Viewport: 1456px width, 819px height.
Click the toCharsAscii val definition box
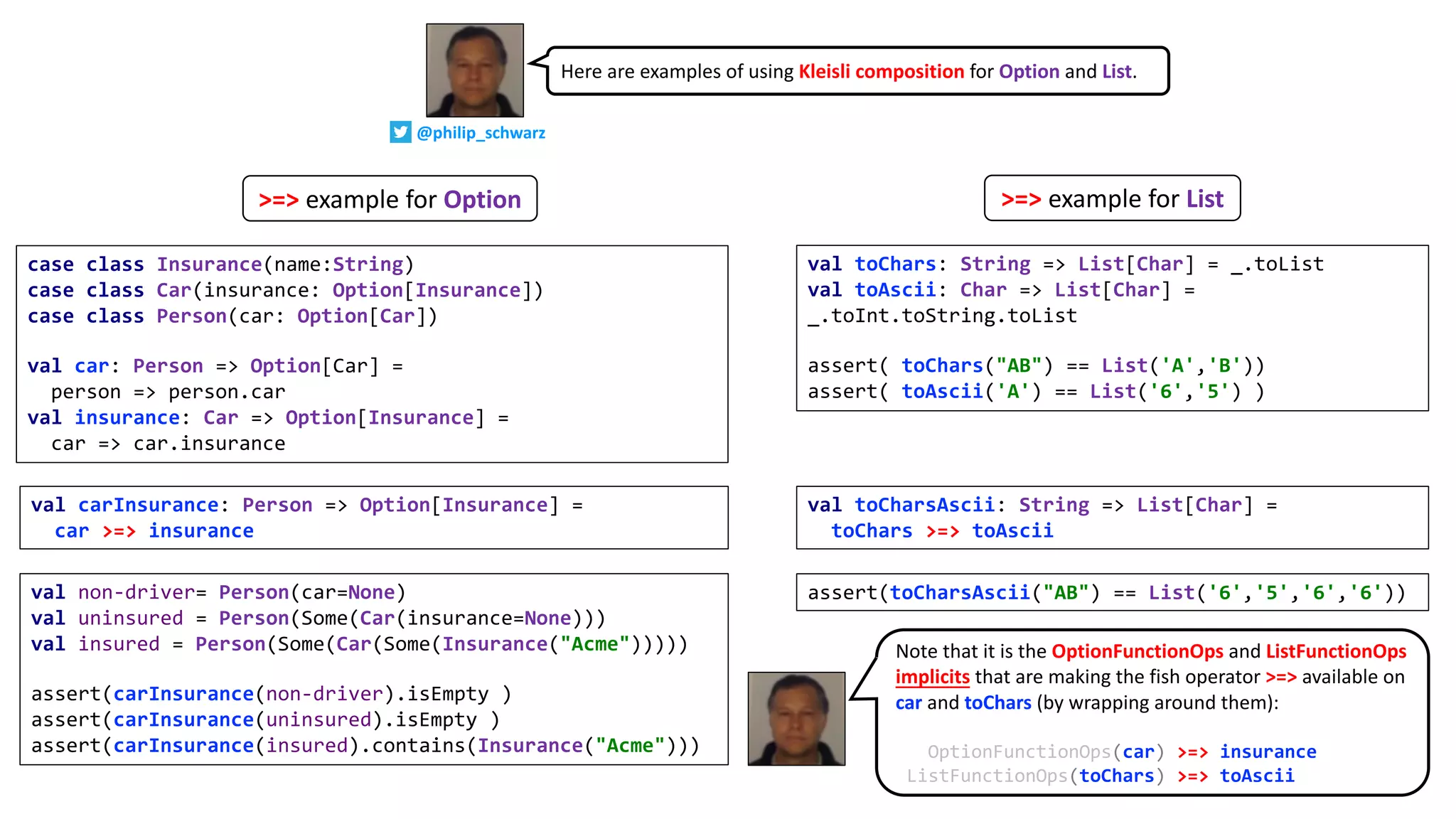pyautogui.click(x=1112, y=518)
